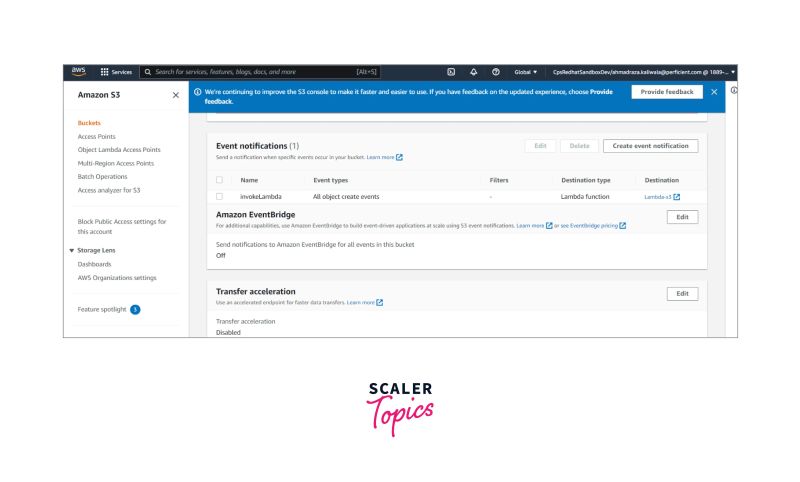Click the All object create events cell
The height and width of the screenshot is (482, 800).
pyautogui.click(x=346, y=196)
